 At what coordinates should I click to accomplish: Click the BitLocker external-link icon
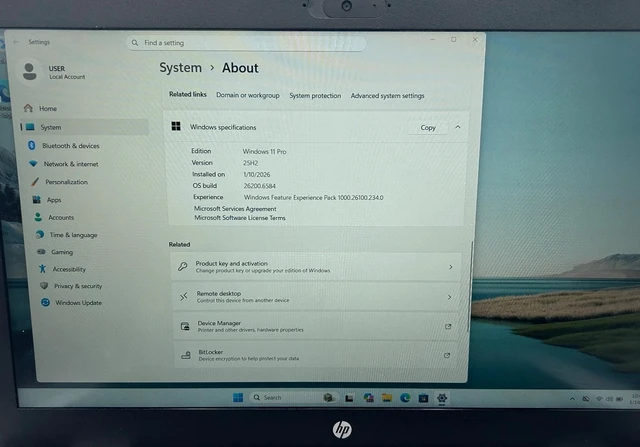(447, 355)
